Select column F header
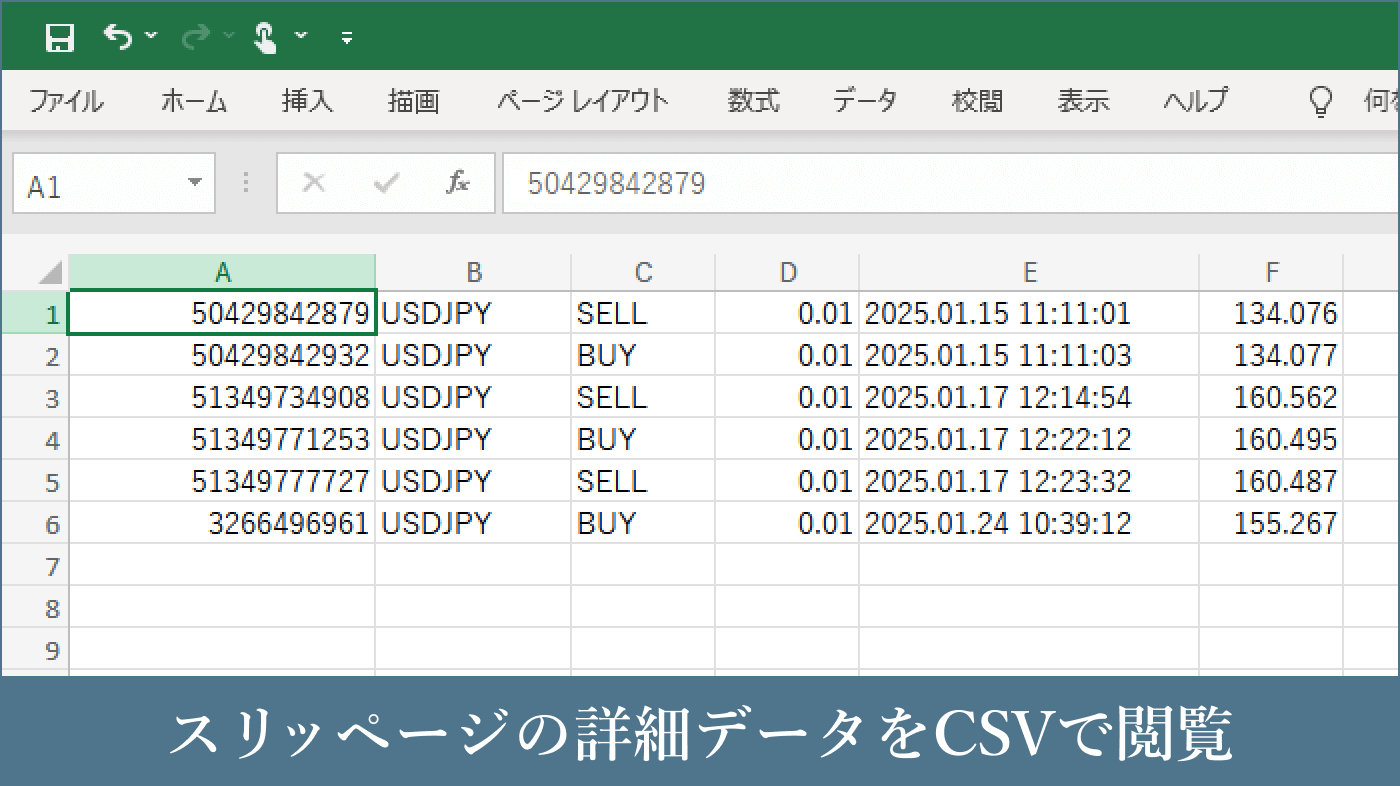The height and width of the screenshot is (786, 1400). (1271, 272)
